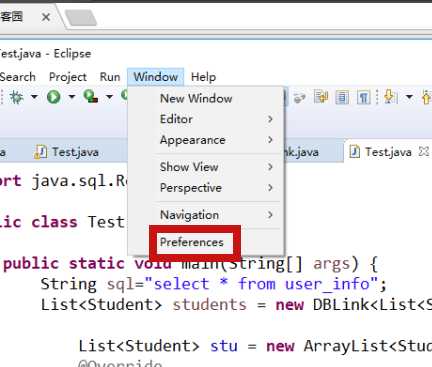Expand the Editor submenu
432x367 pixels.
206,119
